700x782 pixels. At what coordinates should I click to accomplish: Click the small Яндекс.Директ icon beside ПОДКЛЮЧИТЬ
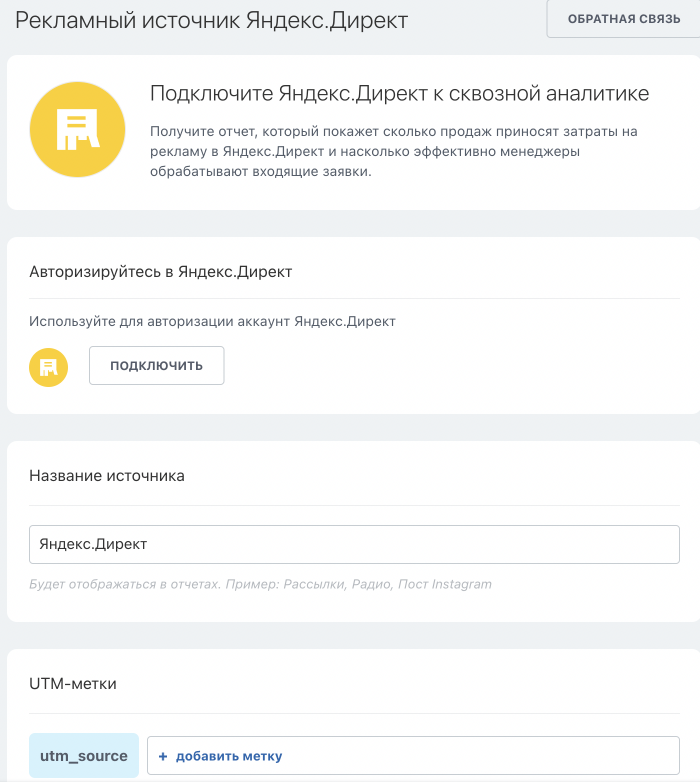pyautogui.click(x=48, y=367)
